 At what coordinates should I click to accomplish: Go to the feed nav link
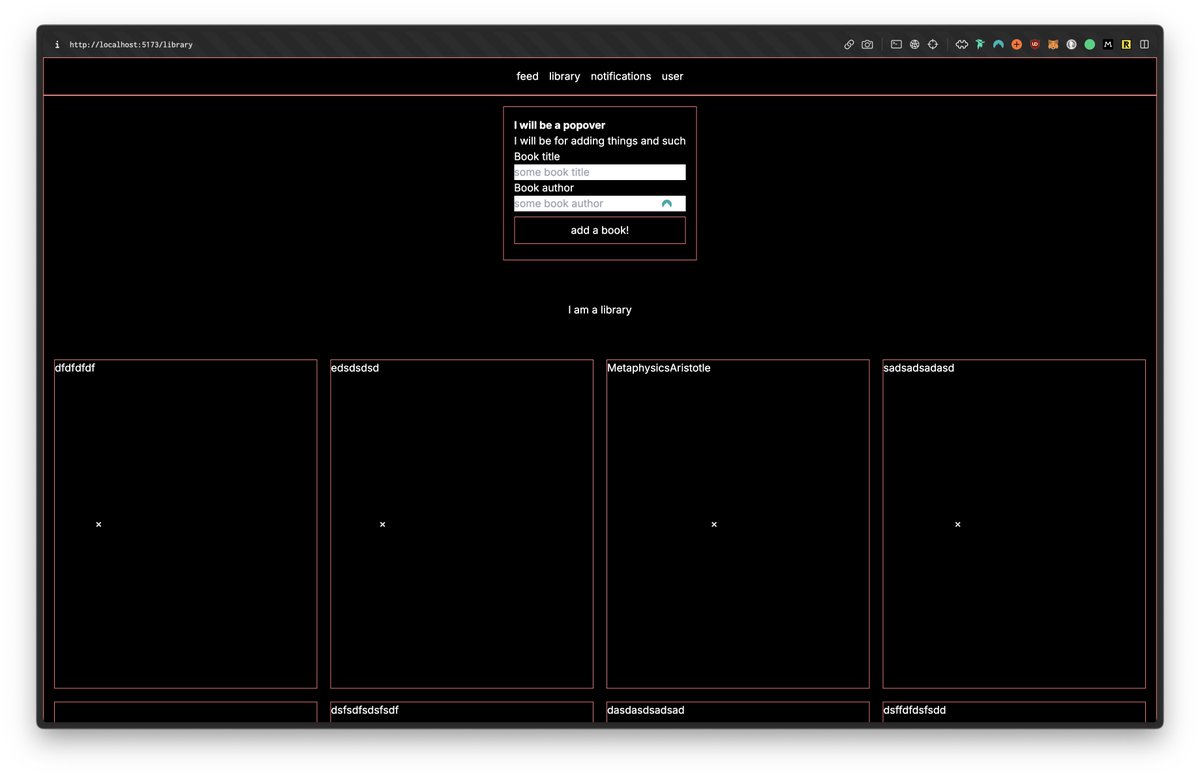[527, 76]
